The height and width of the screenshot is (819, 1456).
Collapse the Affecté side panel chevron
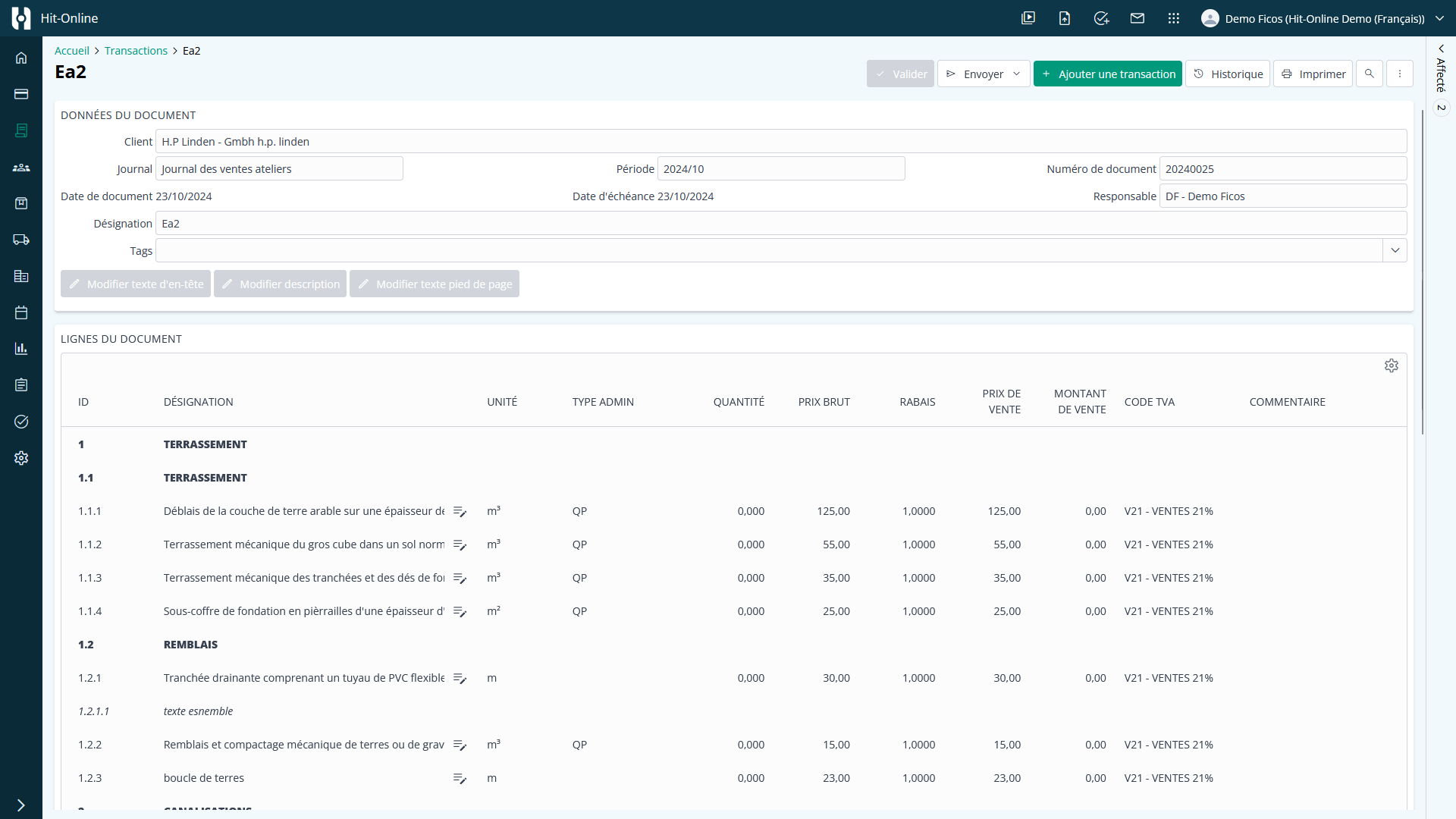pyautogui.click(x=1442, y=49)
